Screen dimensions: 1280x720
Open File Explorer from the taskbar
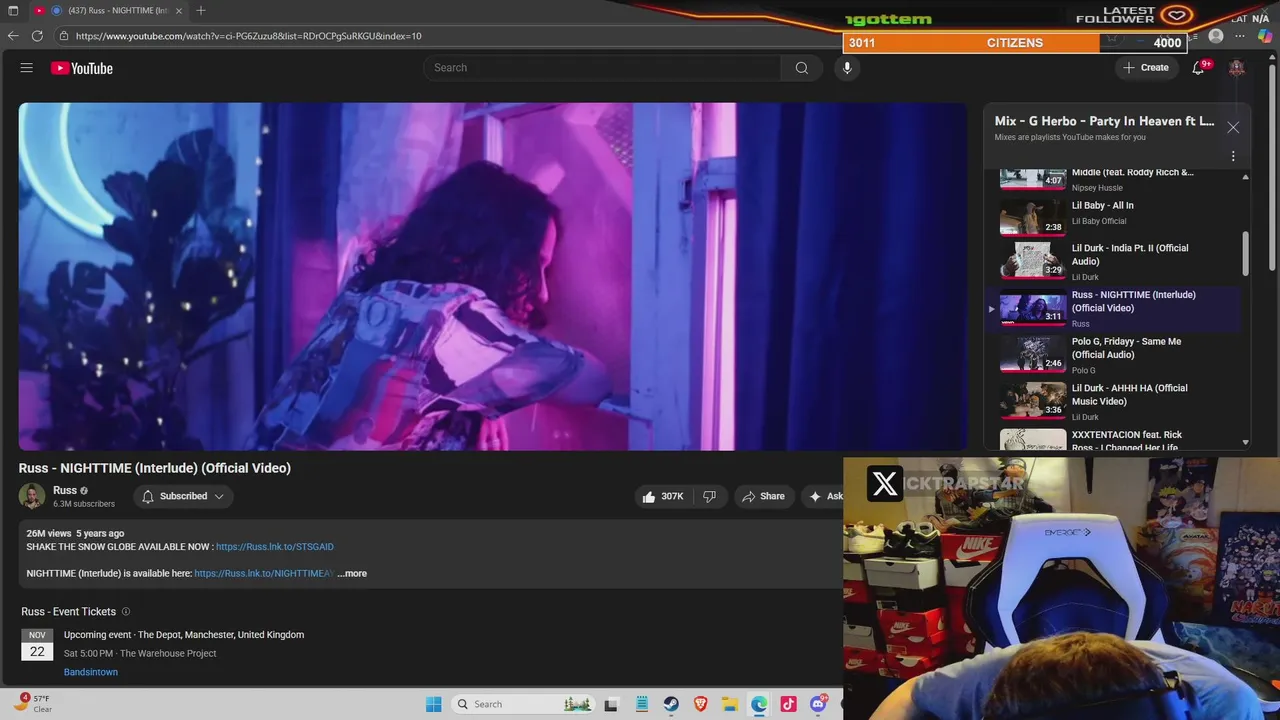730,704
